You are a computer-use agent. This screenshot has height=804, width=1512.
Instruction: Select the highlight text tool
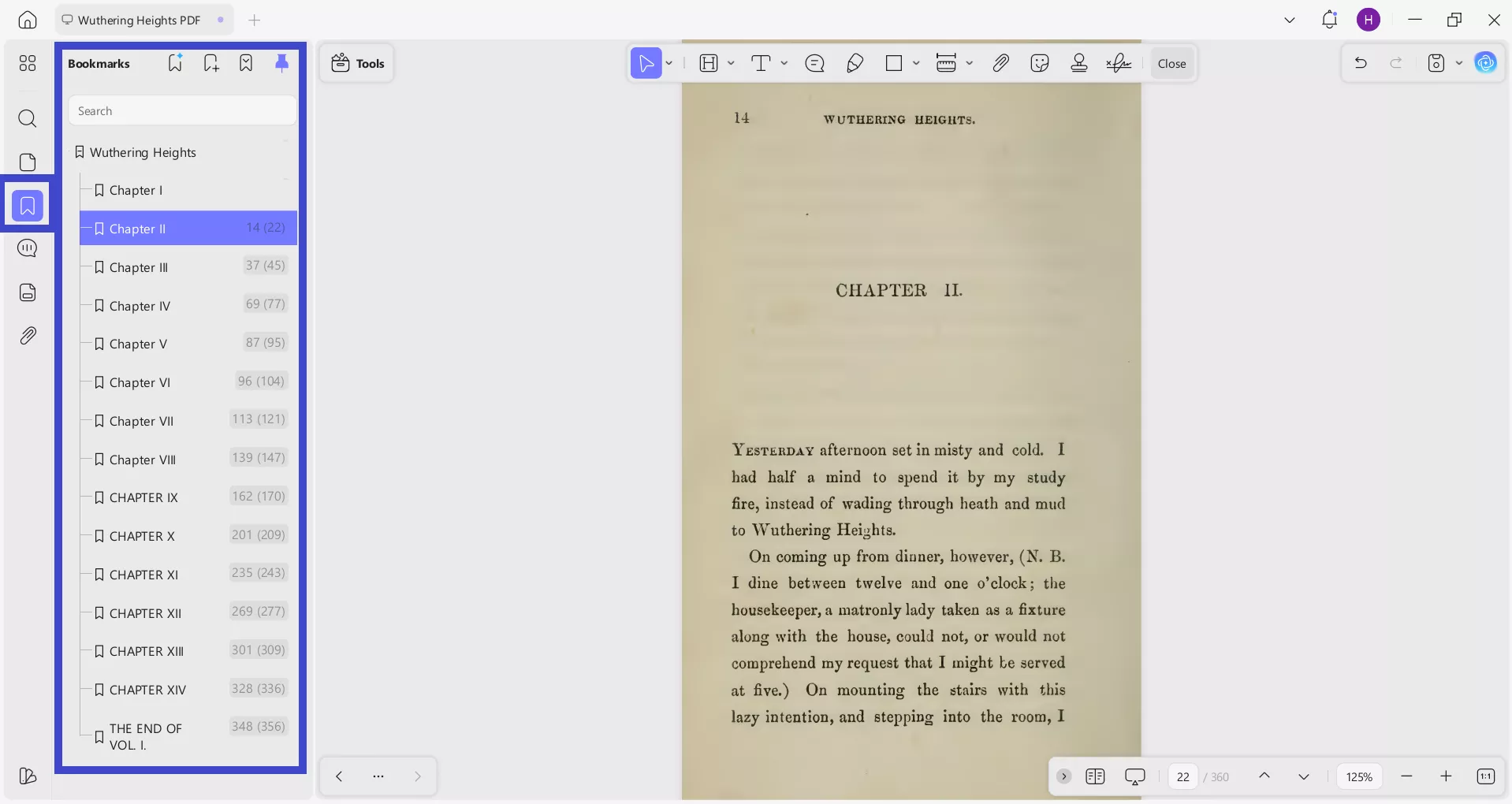click(x=709, y=63)
